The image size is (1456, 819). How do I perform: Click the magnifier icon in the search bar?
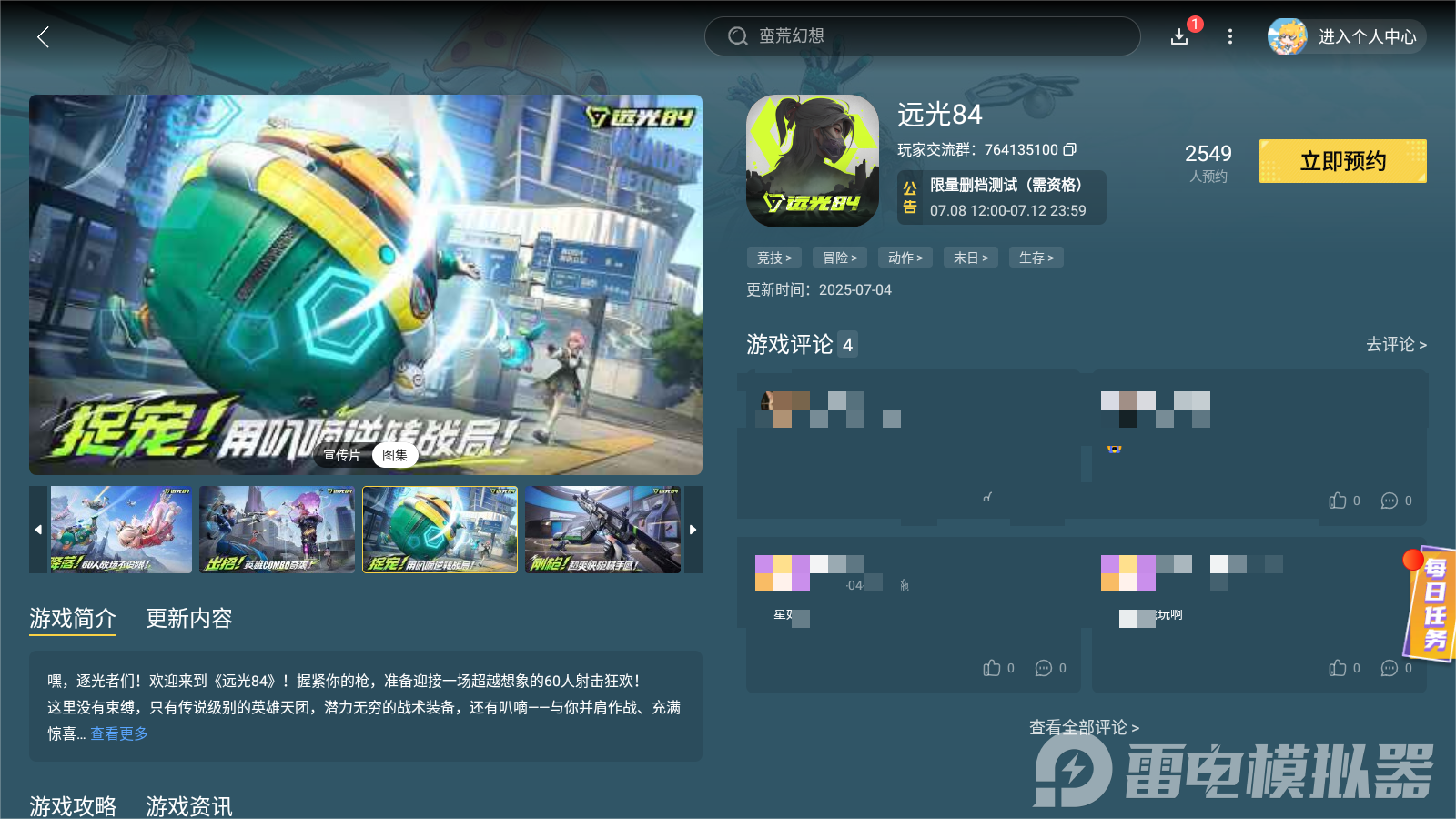tap(737, 36)
